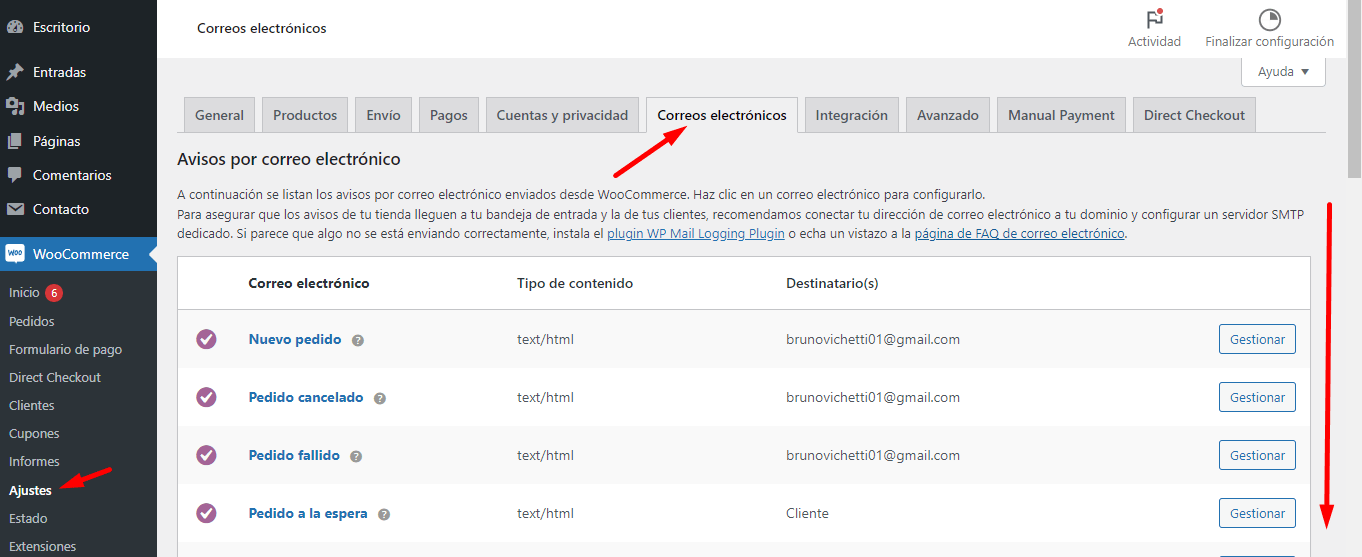Open Pedidos in the WooCommerce submenu
The image size is (1362, 557).
coord(32,321)
